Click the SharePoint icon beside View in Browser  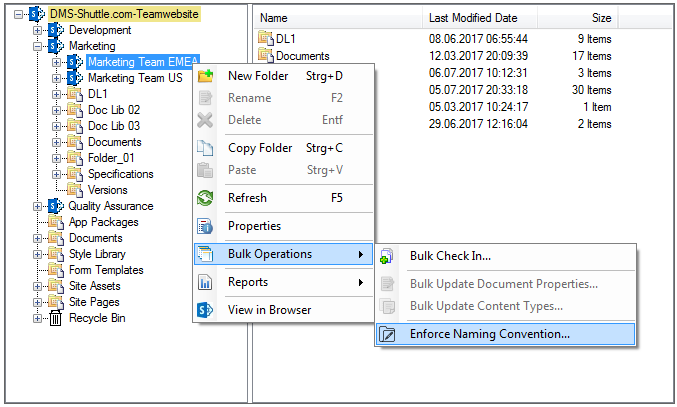click(205, 310)
